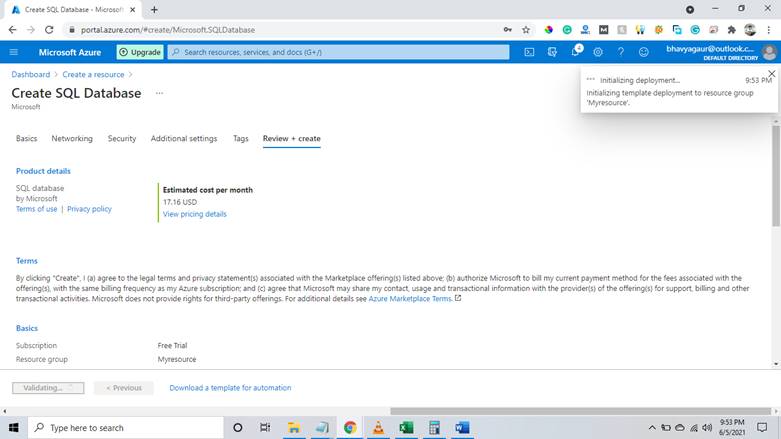Go to Create a resource breadcrumb
Viewport: 781px width, 439px height.
point(93,74)
